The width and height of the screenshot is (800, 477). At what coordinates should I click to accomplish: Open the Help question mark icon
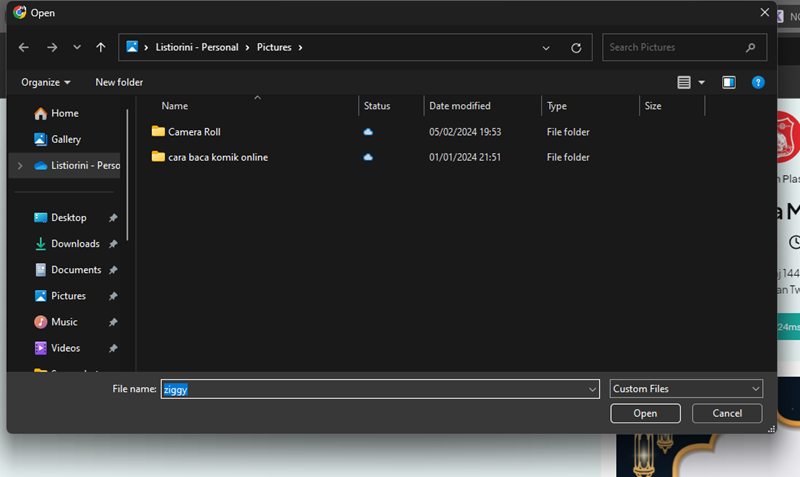click(x=758, y=82)
